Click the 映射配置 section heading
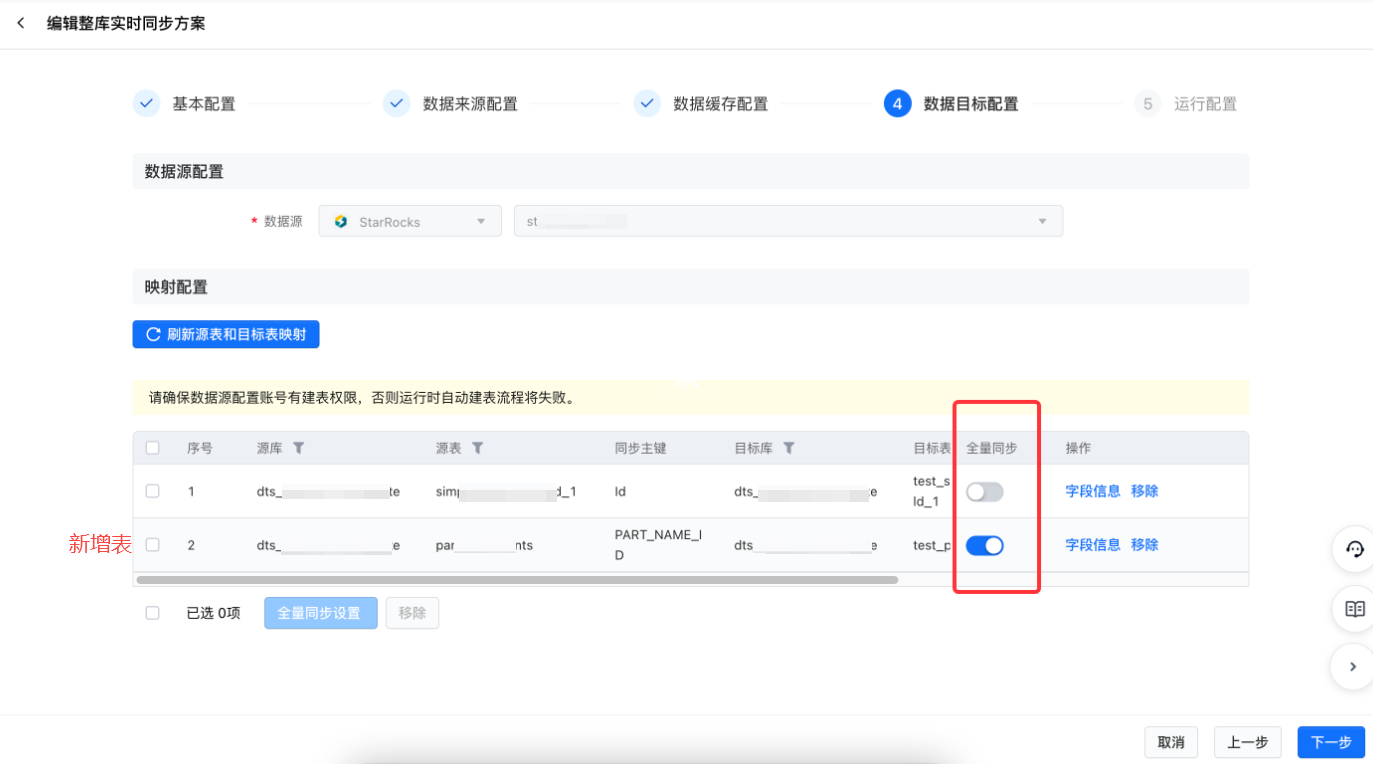 pos(176,287)
